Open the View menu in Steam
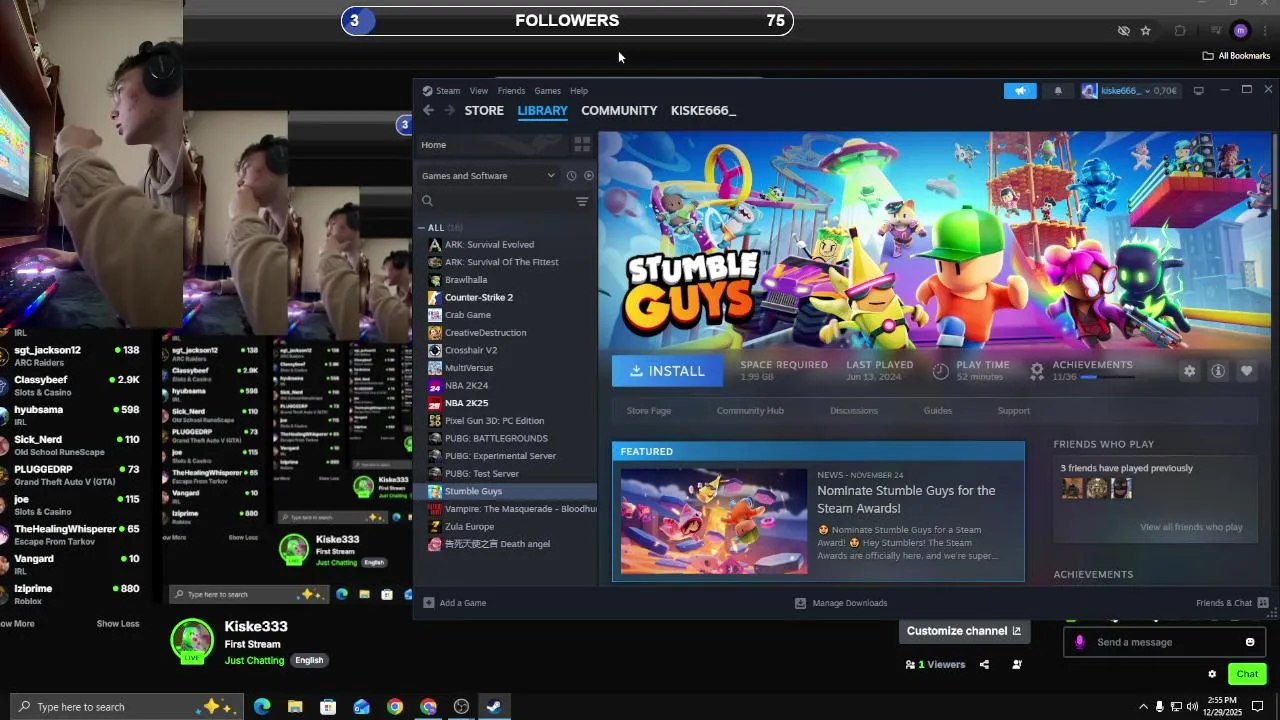The height and width of the screenshot is (720, 1280). 479,91
